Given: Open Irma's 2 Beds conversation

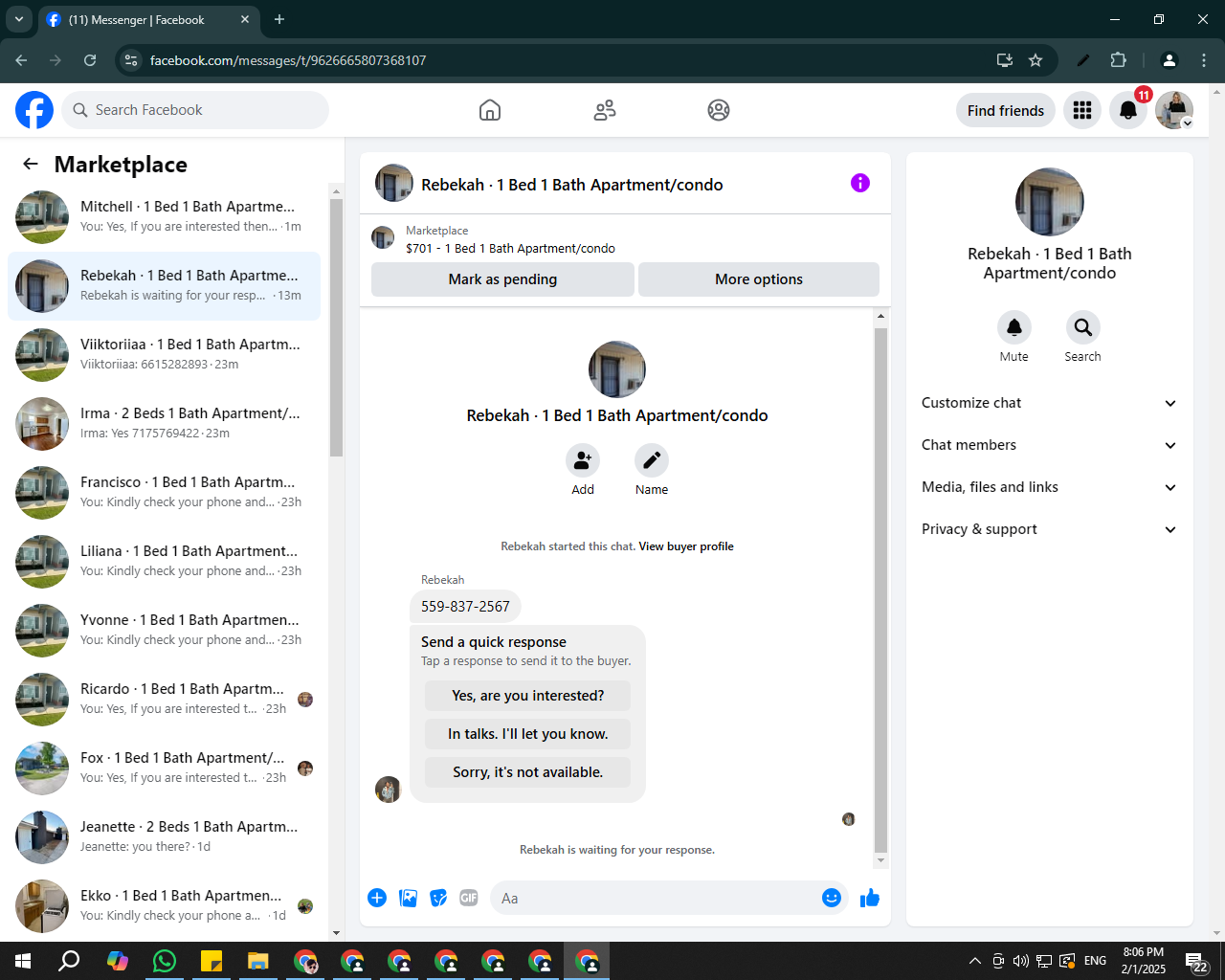Looking at the screenshot, I should point(164,424).
